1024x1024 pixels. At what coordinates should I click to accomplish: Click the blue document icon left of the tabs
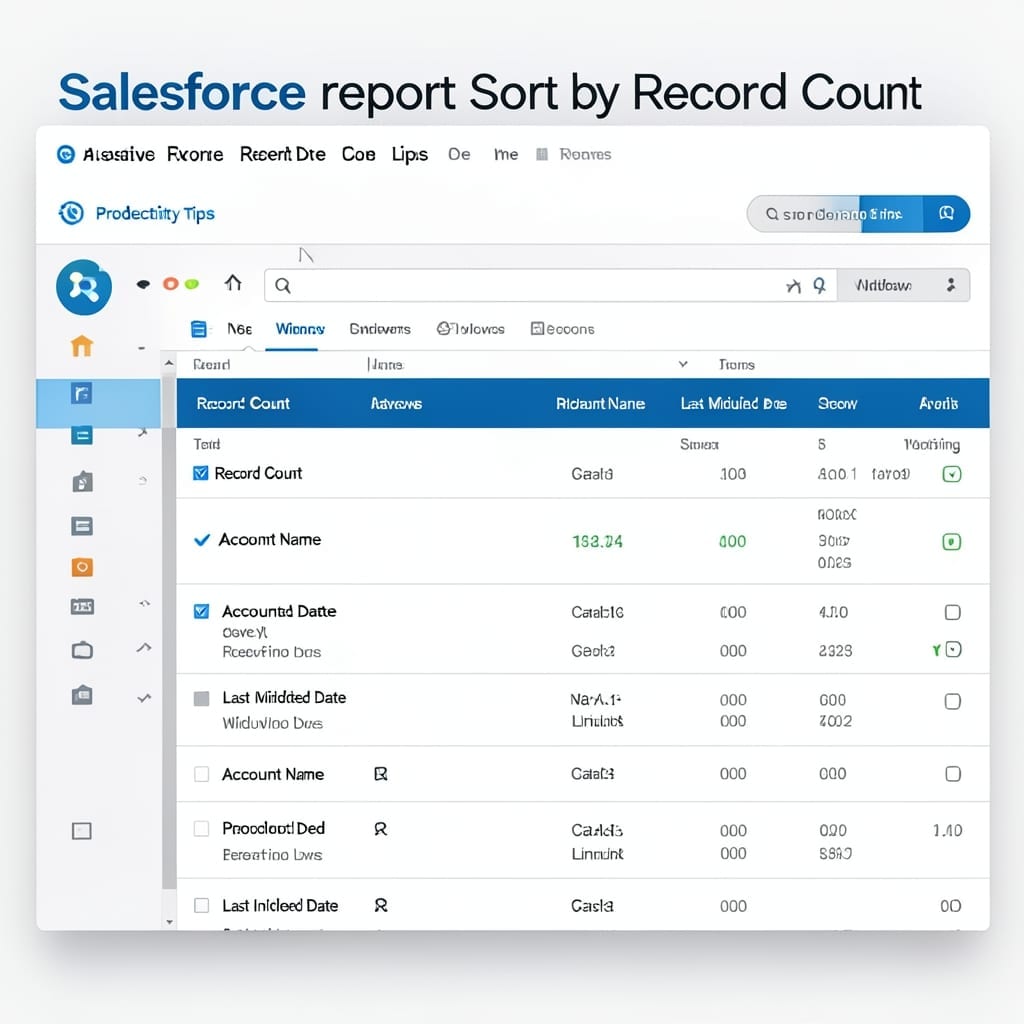click(x=199, y=329)
